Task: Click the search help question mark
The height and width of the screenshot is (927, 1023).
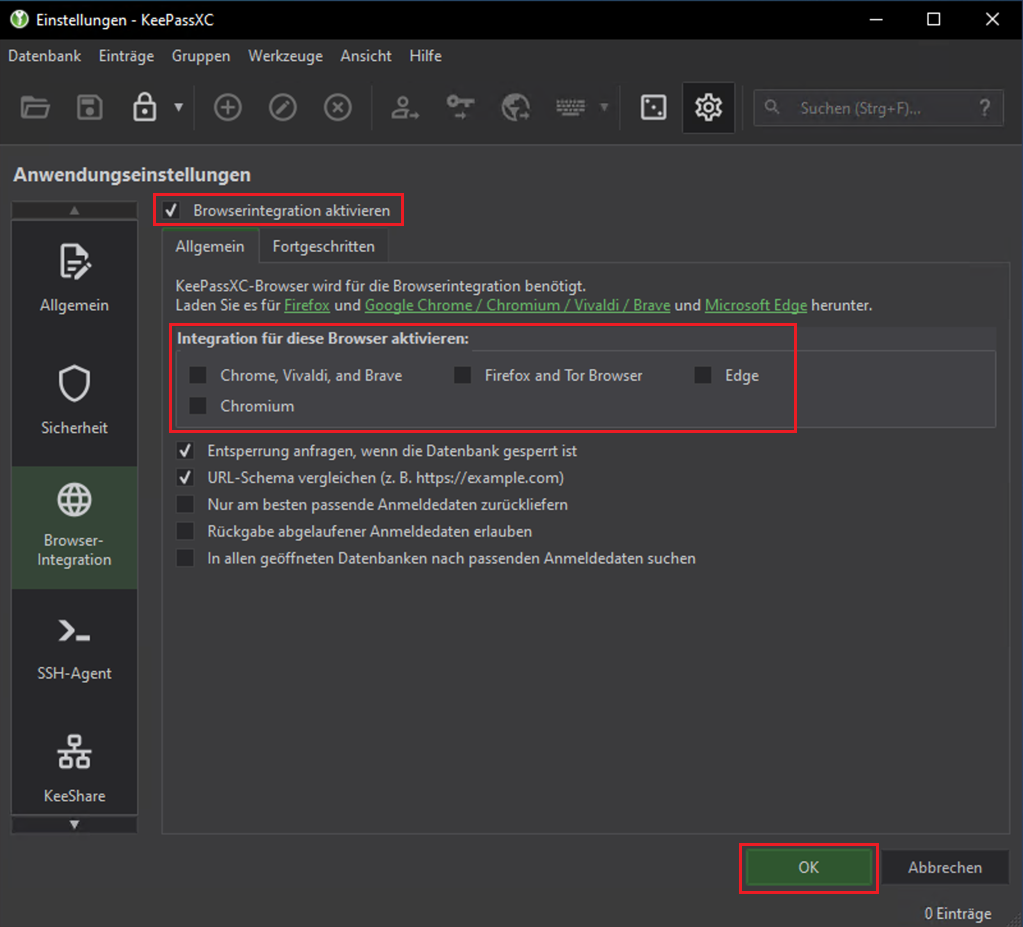Action: (x=985, y=108)
